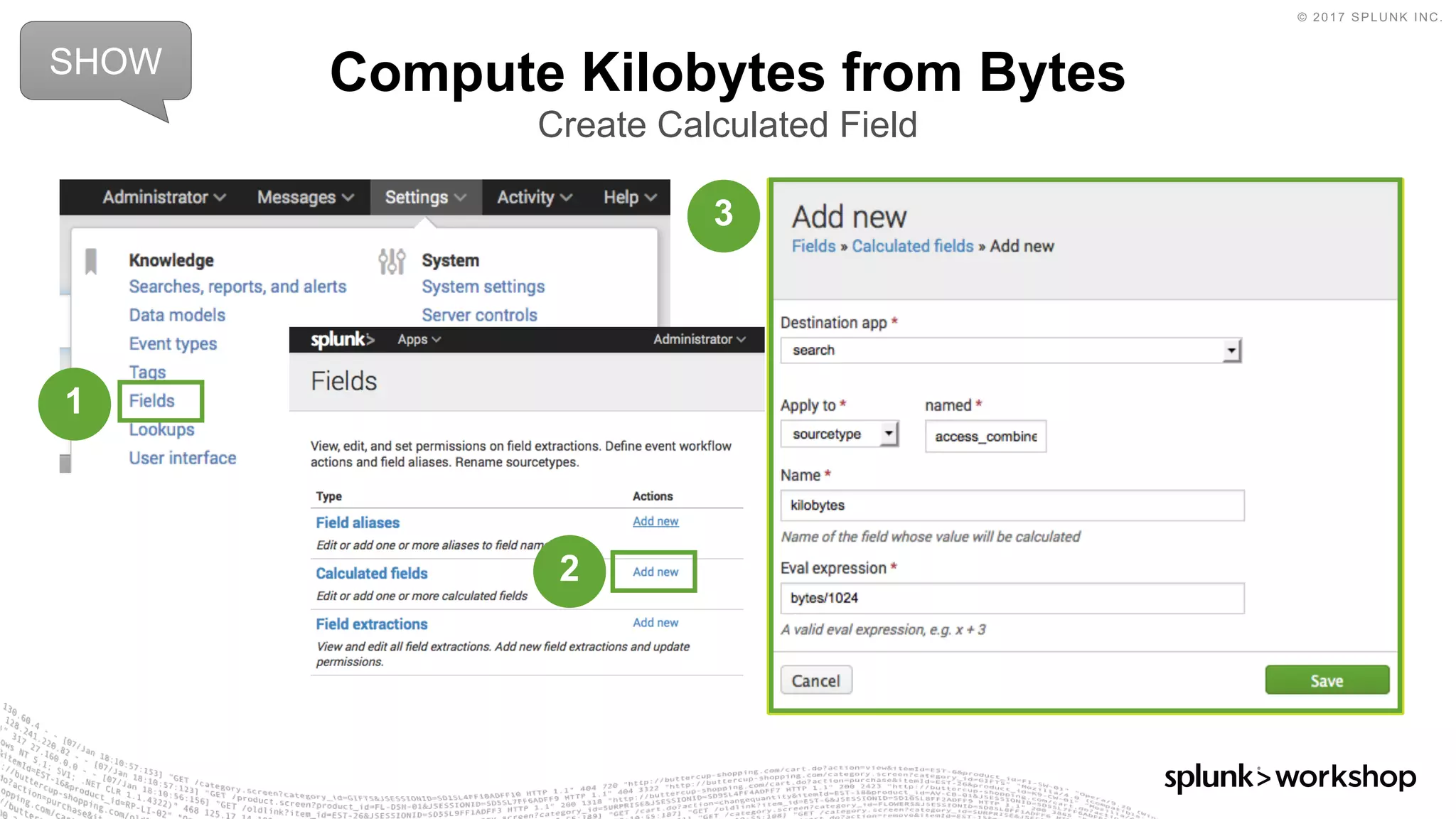Click the Type column header

click(328, 496)
